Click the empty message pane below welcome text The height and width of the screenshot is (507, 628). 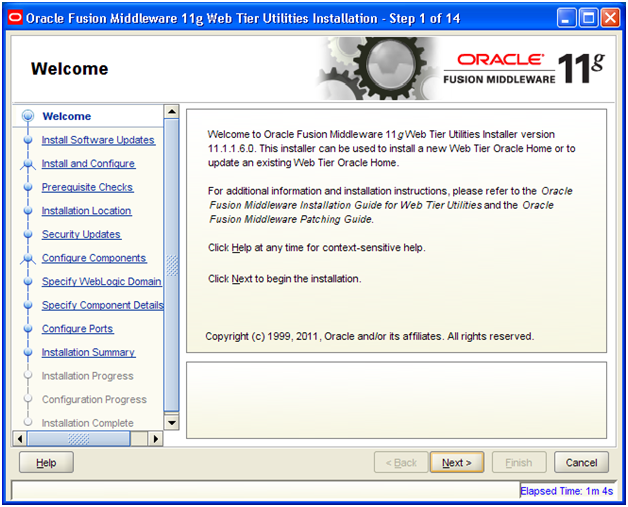point(397,400)
